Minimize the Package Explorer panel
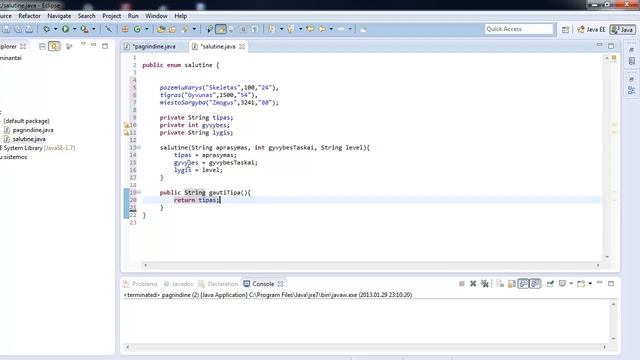Screen dimensions: 640x360 pyautogui.click(x=93, y=45)
